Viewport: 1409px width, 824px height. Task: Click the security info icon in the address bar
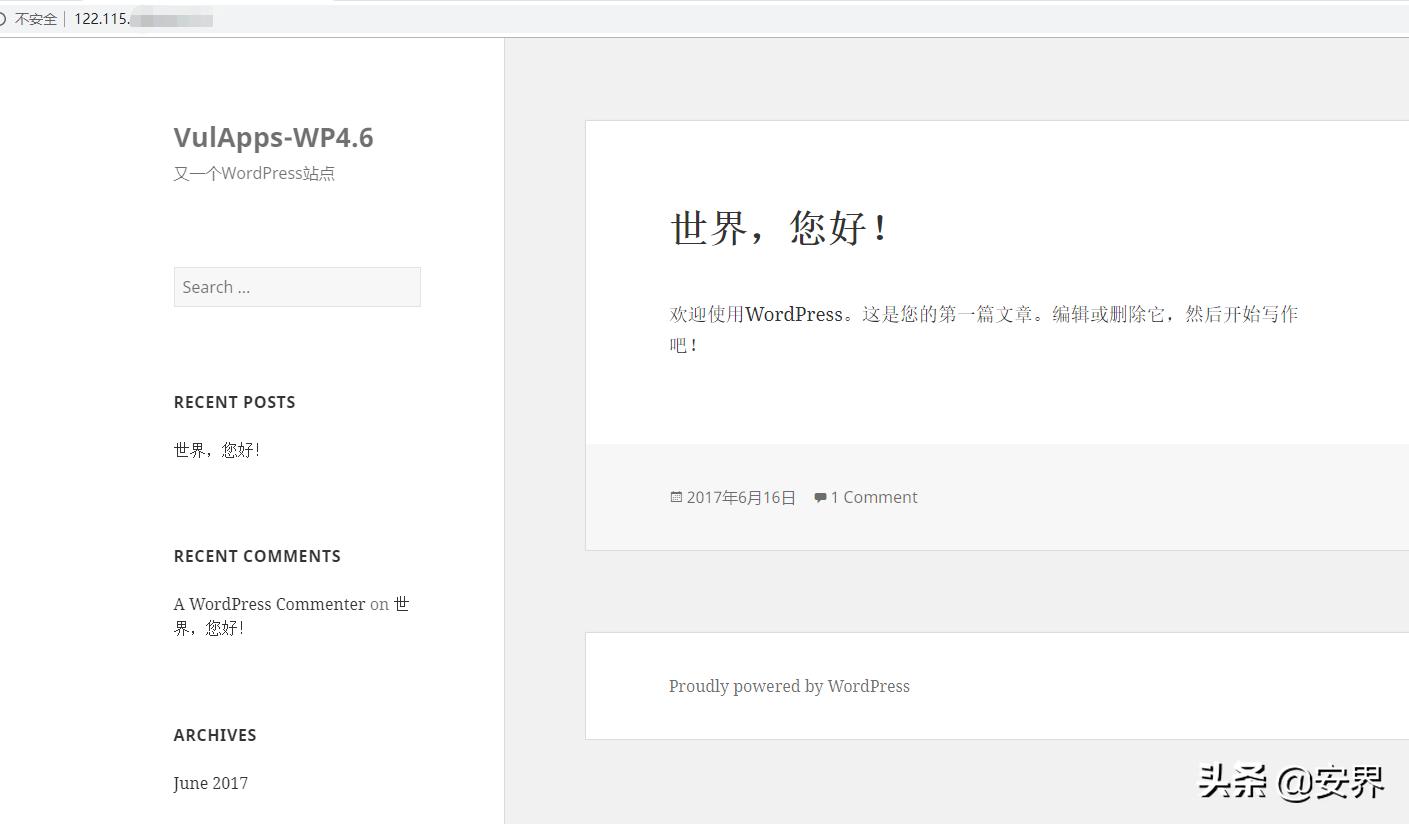5,18
